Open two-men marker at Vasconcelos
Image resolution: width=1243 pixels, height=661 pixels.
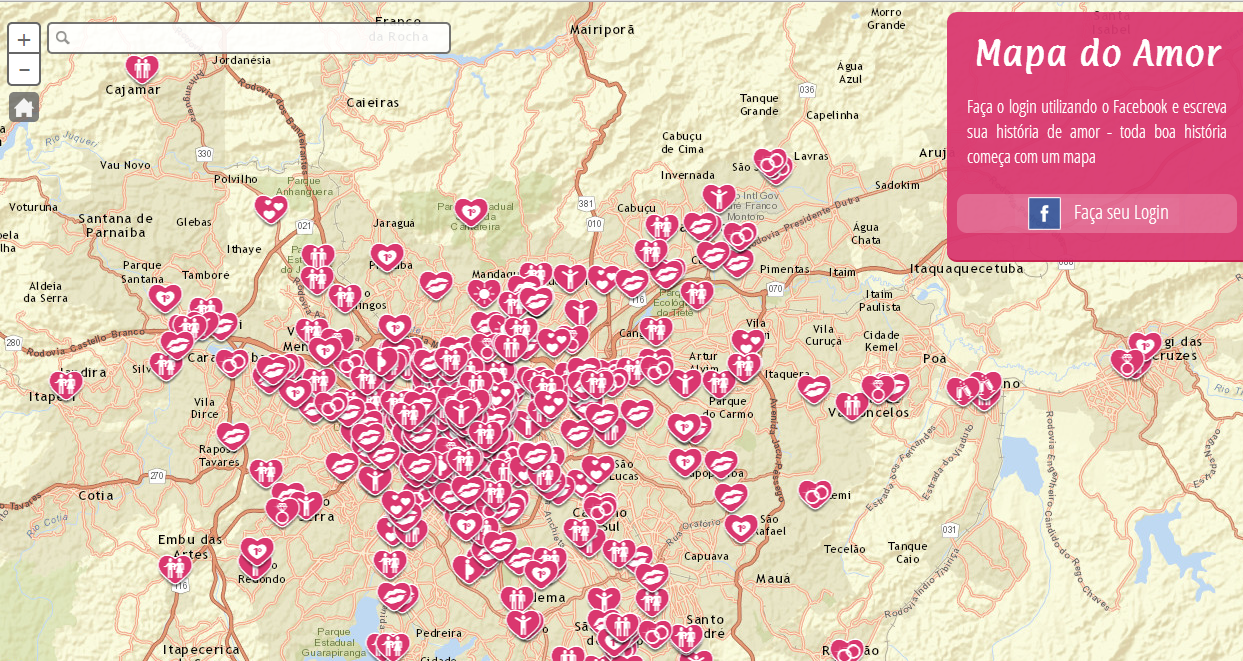[x=851, y=406]
